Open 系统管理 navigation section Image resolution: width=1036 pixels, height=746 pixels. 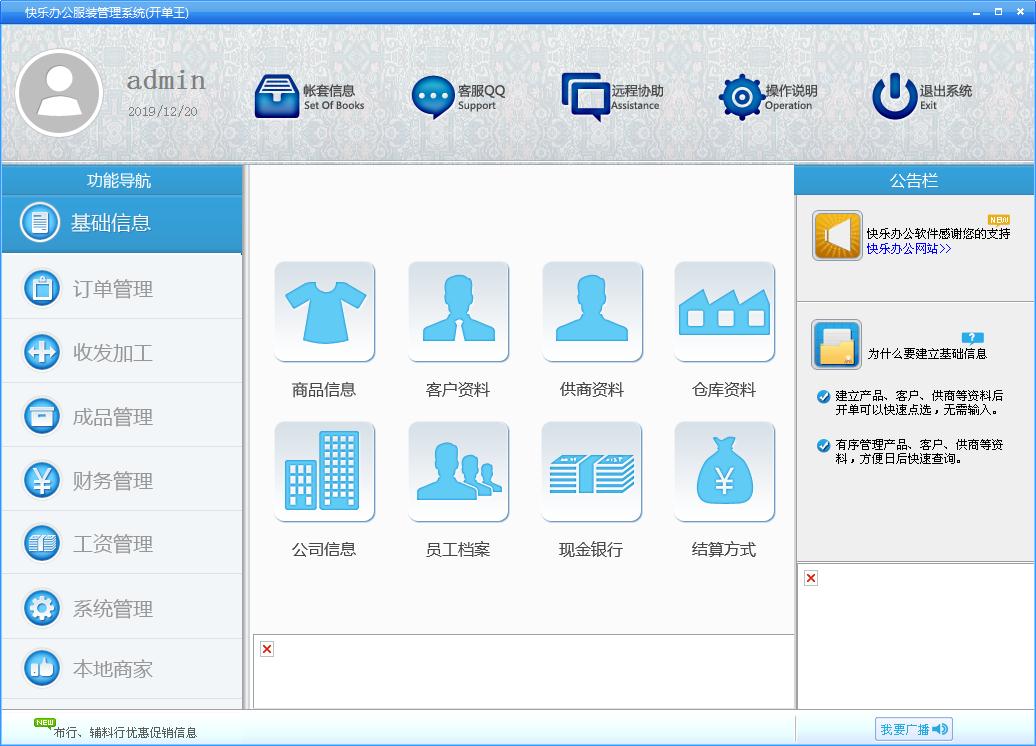[122, 608]
